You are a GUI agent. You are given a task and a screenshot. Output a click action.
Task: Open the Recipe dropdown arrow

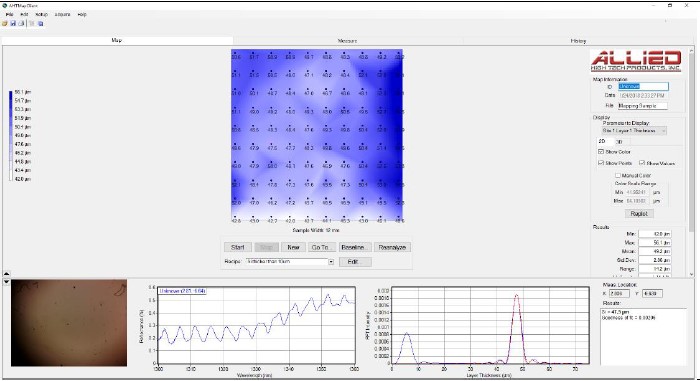click(x=331, y=262)
